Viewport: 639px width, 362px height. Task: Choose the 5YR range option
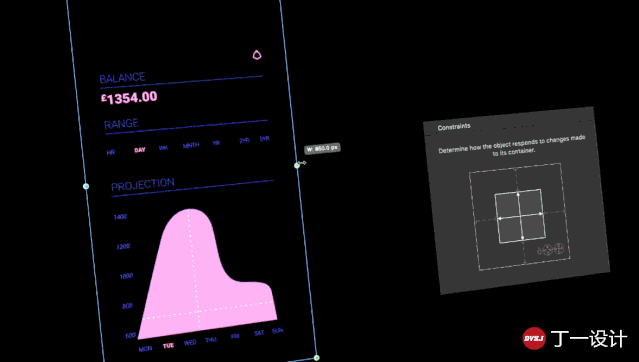[264, 139]
